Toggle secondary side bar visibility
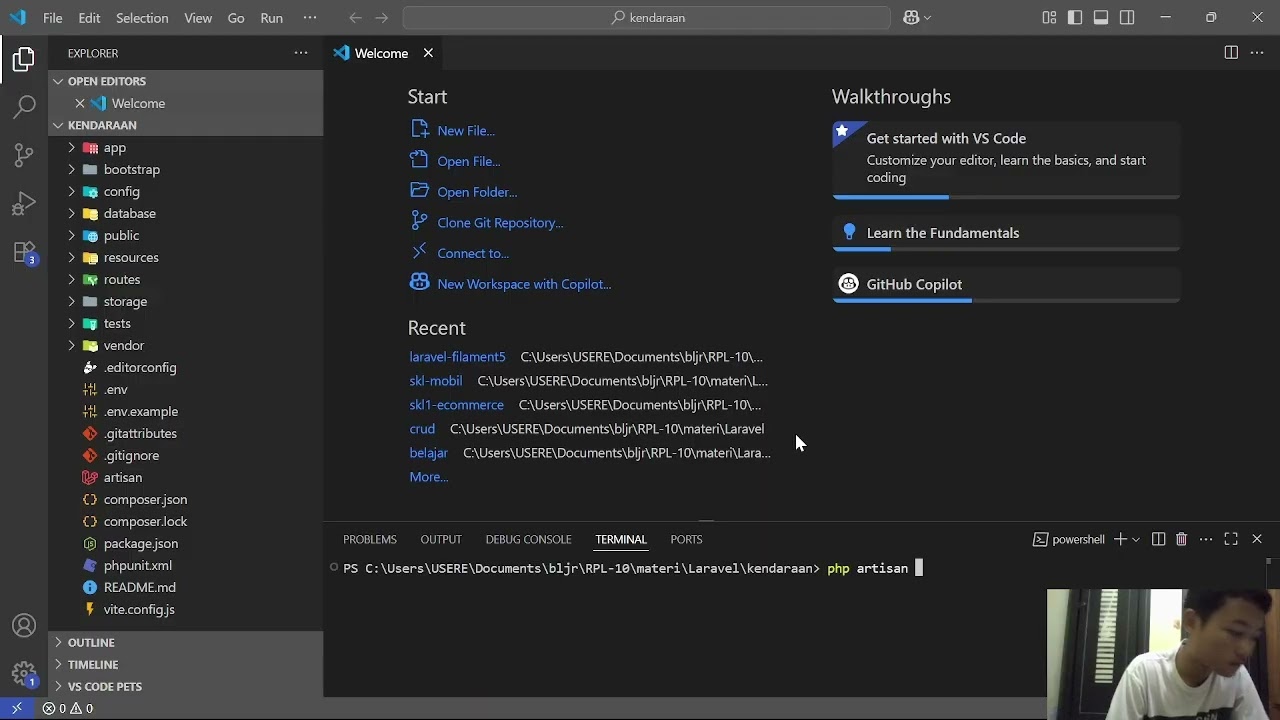The image size is (1280, 720). coord(1127,17)
